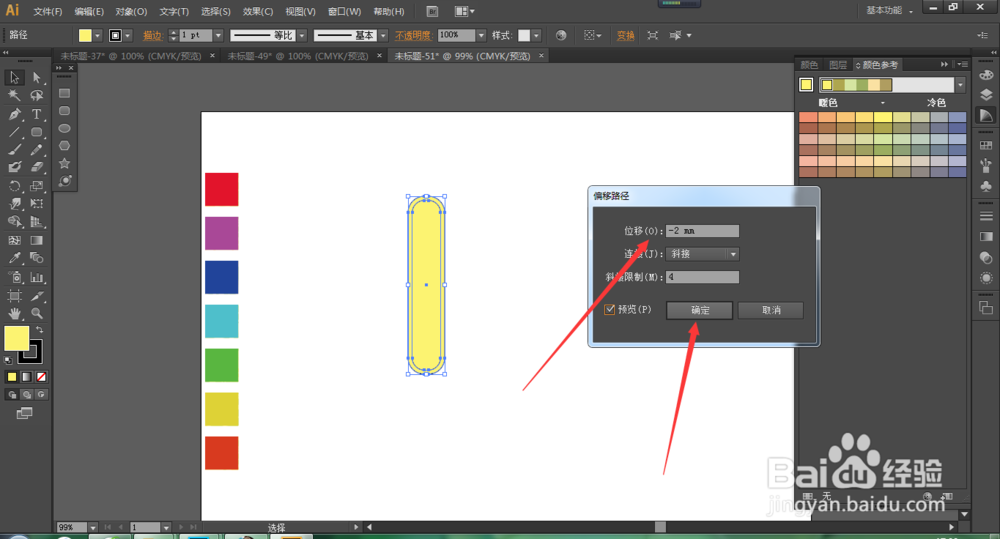Select the Selection (black arrow) tool
This screenshot has height=539, width=1000.
coord(14,78)
